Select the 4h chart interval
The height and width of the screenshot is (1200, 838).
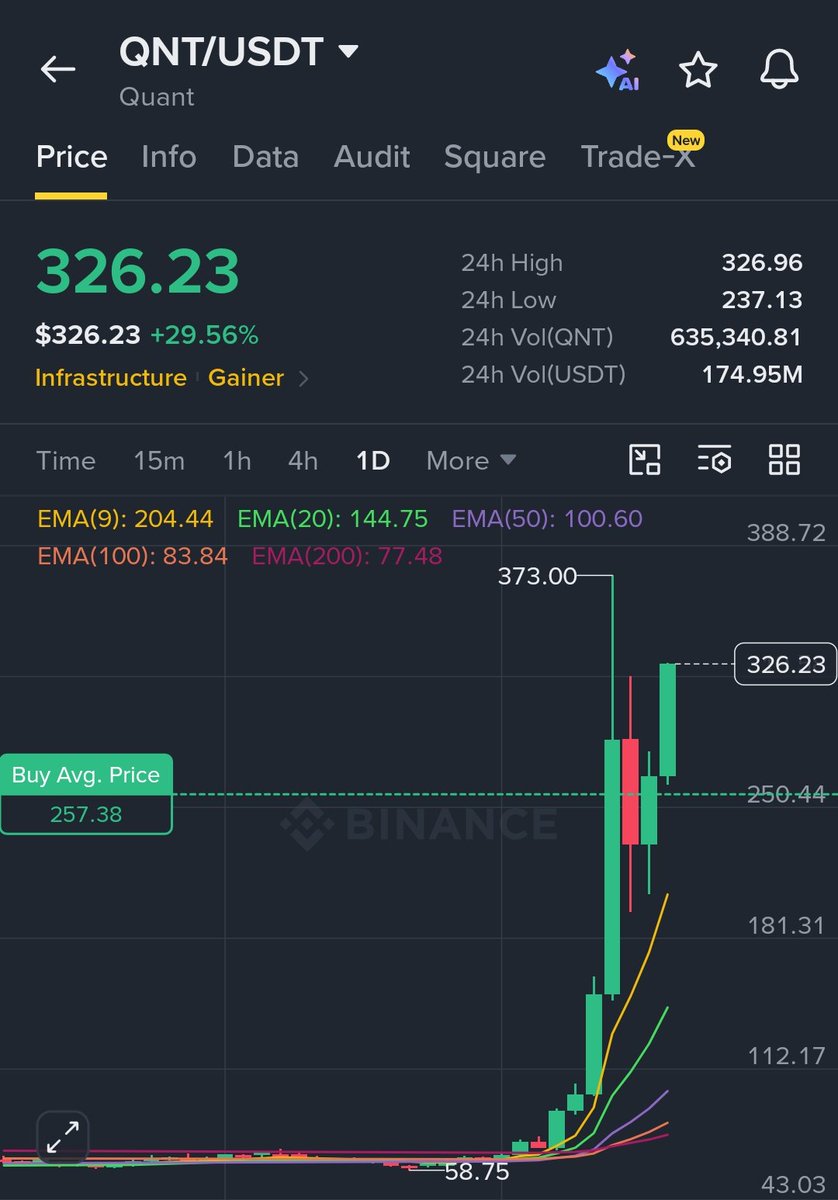coord(303,461)
